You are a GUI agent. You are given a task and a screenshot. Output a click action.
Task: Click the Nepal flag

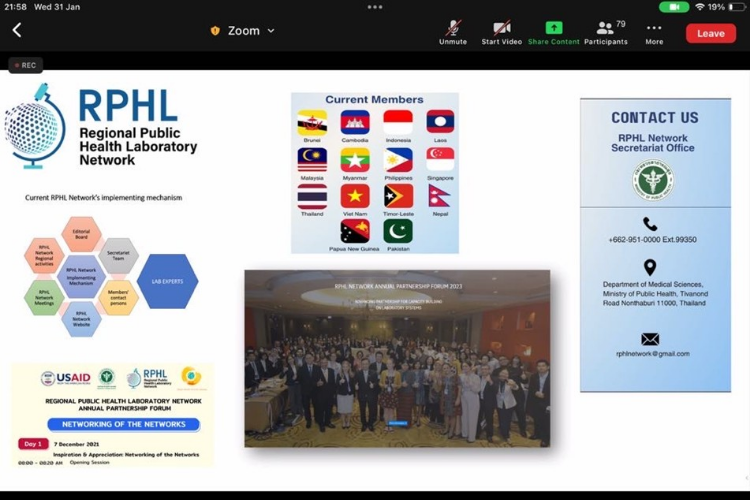[x=439, y=196]
